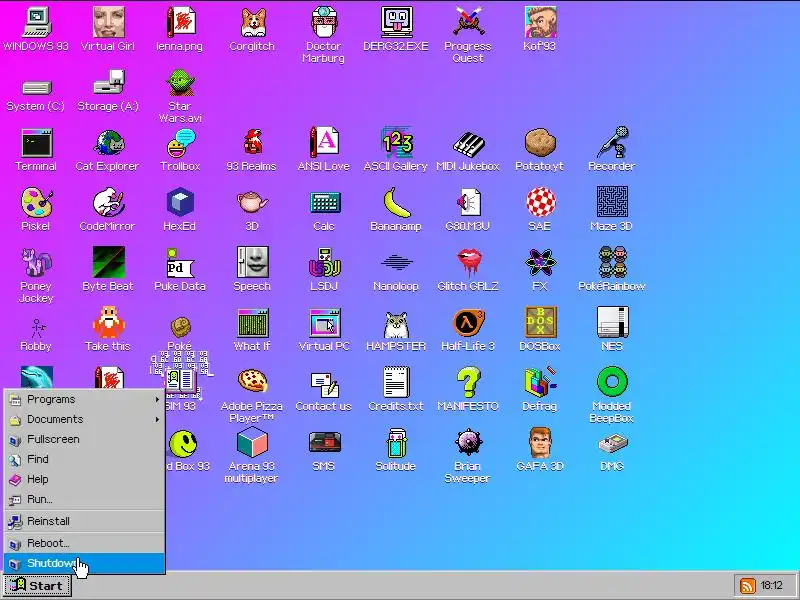
Task: Open Glitch GRLZ lips icon
Action: pyautogui.click(x=468, y=263)
